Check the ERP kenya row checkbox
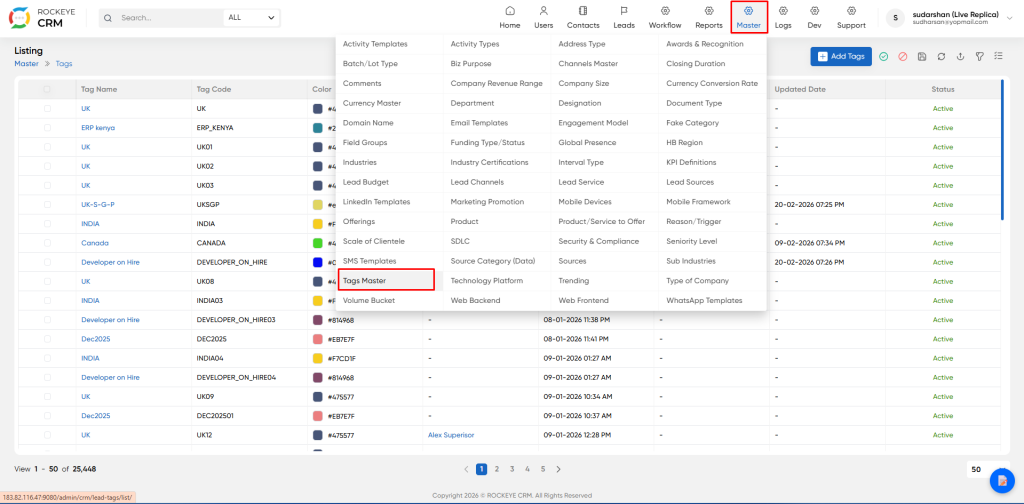Viewport: 1024px width, 504px height. click(47, 128)
